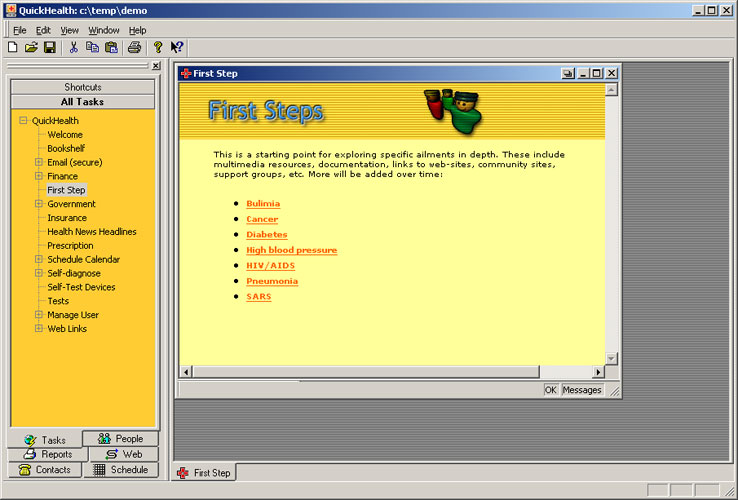The height and width of the screenshot is (500, 738).
Task: Click the vertical scrollbar down arrow in First Step
Action: point(612,358)
